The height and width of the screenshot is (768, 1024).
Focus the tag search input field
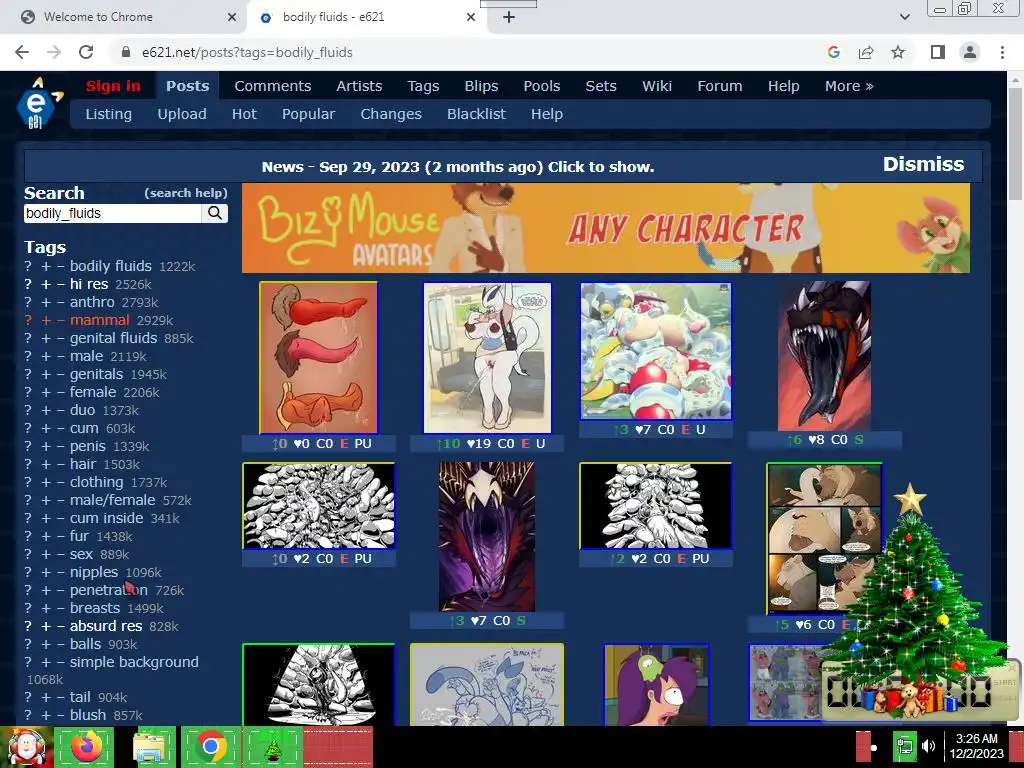pos(113,213)
